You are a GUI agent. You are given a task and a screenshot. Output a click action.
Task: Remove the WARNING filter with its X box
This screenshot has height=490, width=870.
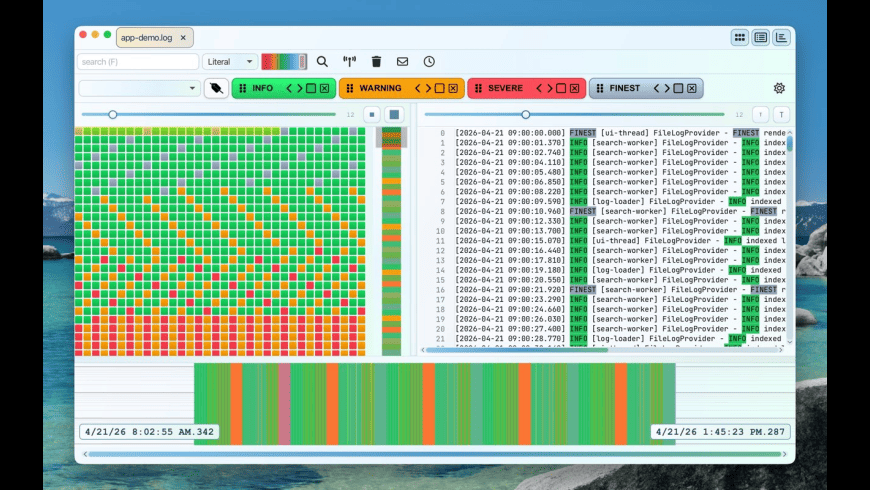tap(453, 88)
